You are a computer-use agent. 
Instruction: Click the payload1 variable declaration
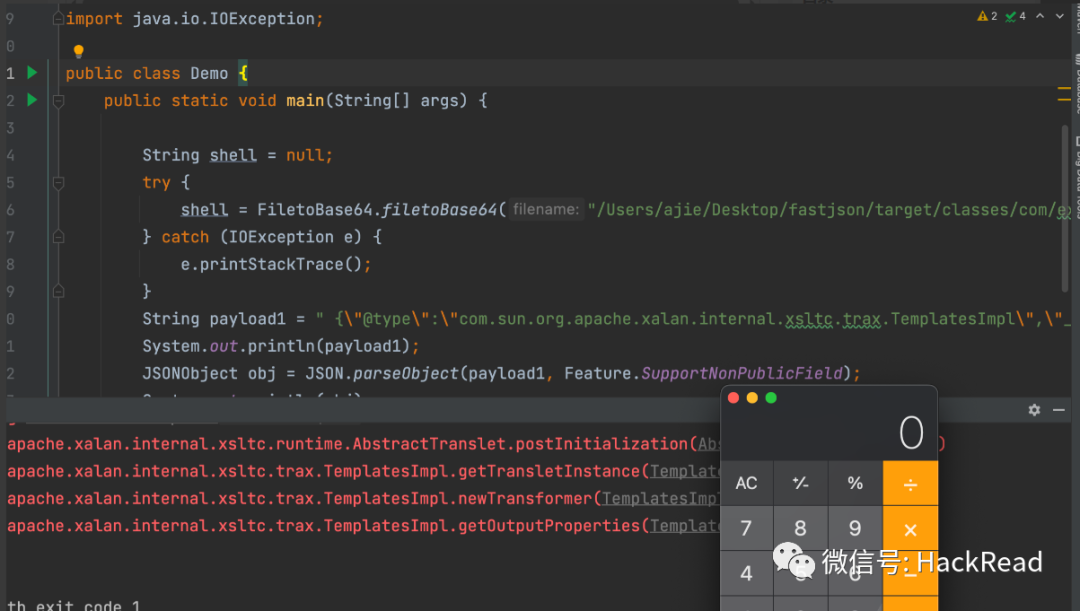click(247, 319)
